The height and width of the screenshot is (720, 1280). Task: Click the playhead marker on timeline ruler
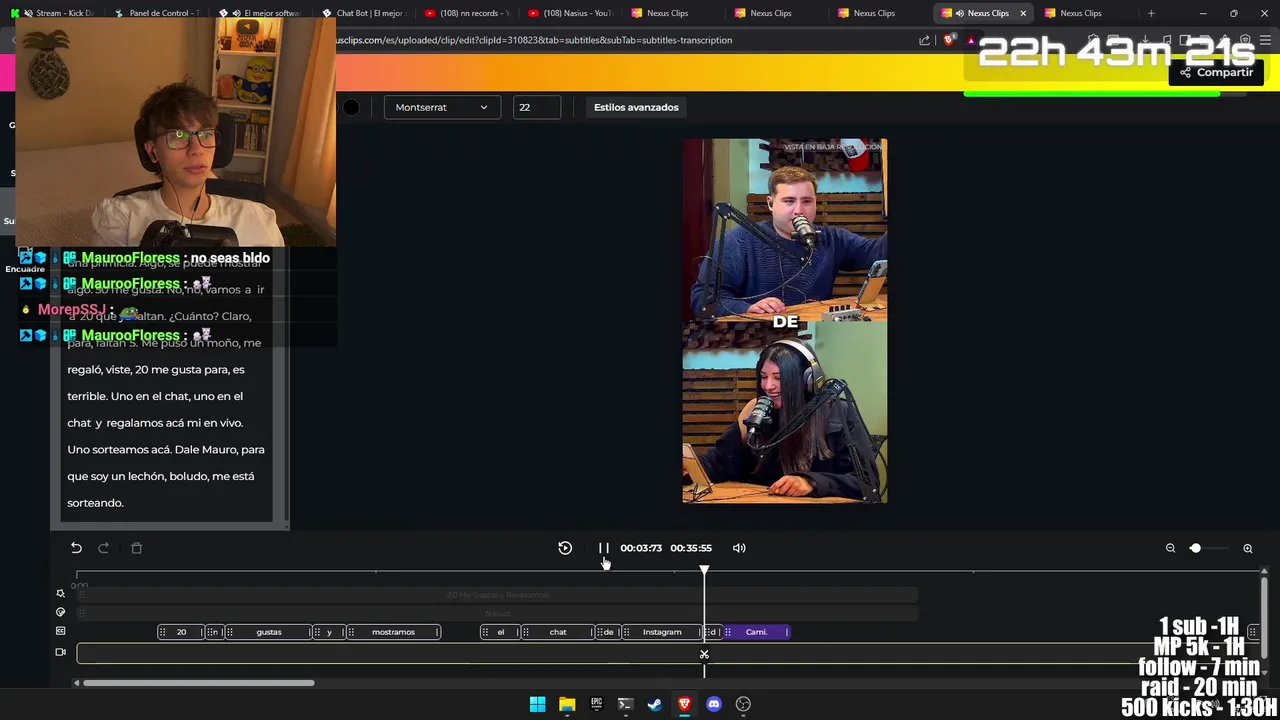tap(704, 570)
